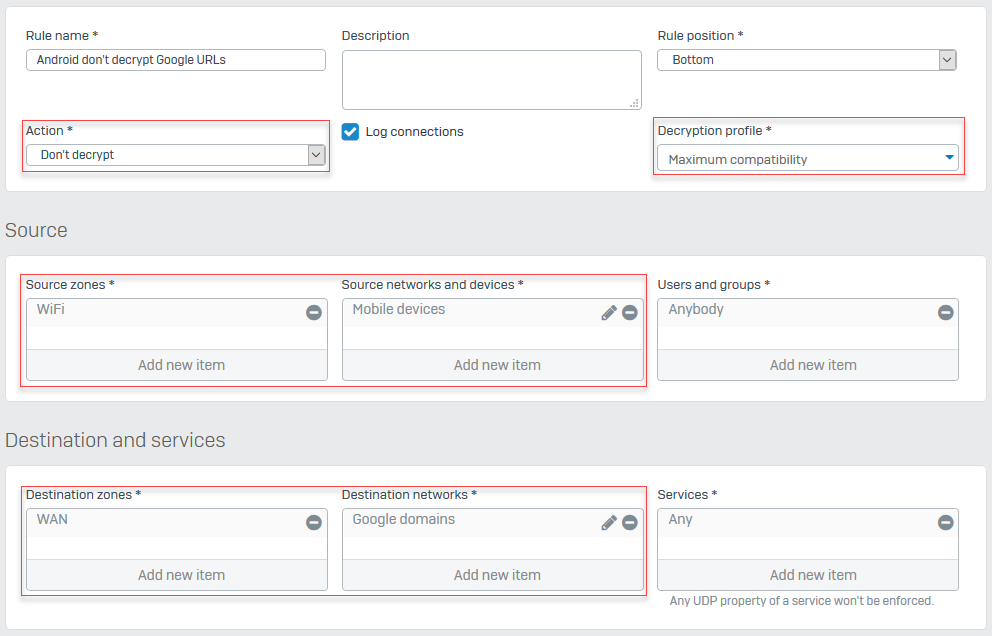
Task: Remove Anybody from Users and groups
Action: [x=945, y=312]
